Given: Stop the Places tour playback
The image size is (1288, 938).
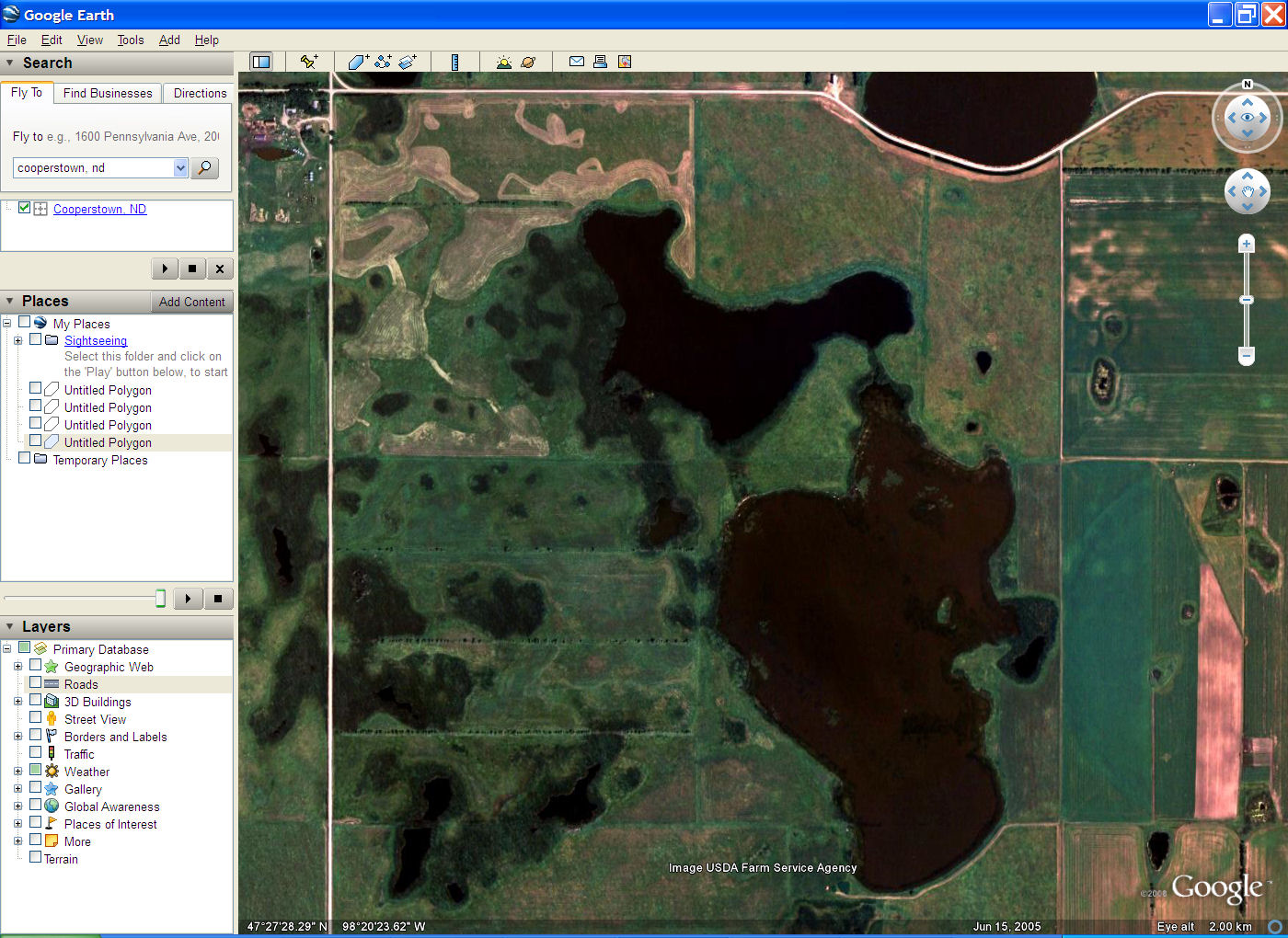Looking at the screenshot, I should pyautogui.click(x=218, y=599).
